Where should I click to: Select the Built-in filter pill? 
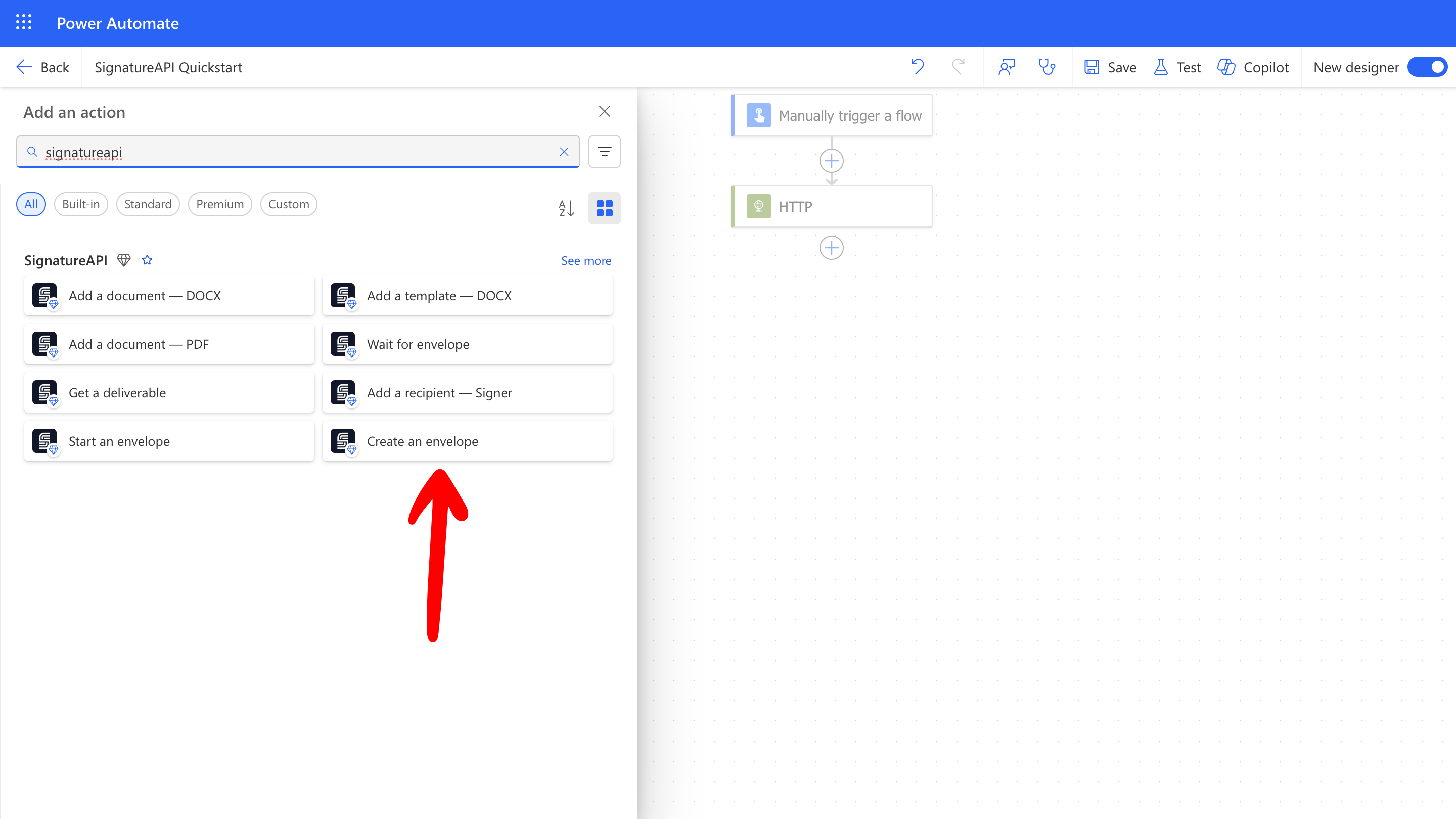tap(80, 204)
